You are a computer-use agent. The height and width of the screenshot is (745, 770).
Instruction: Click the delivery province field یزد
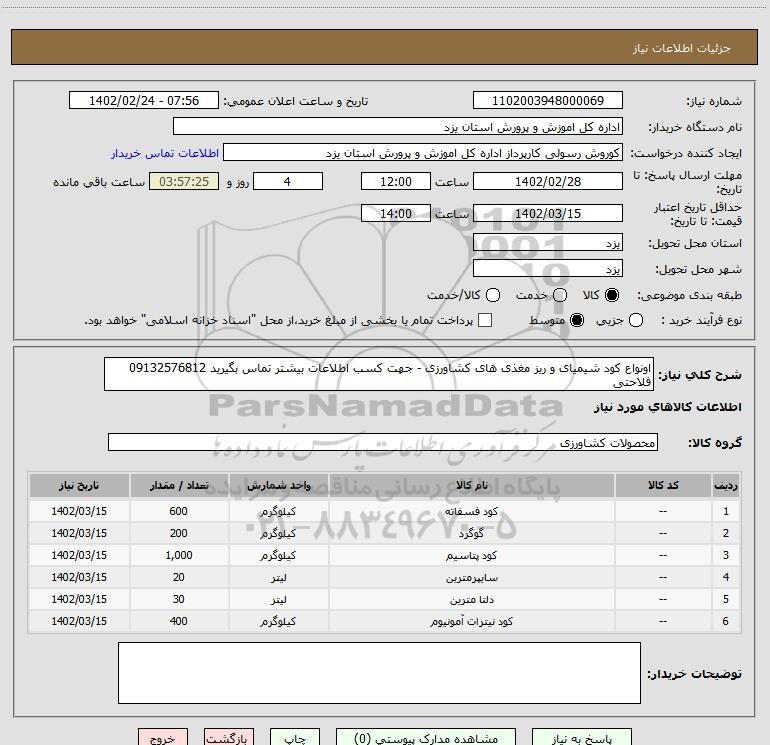coord(548,243)
